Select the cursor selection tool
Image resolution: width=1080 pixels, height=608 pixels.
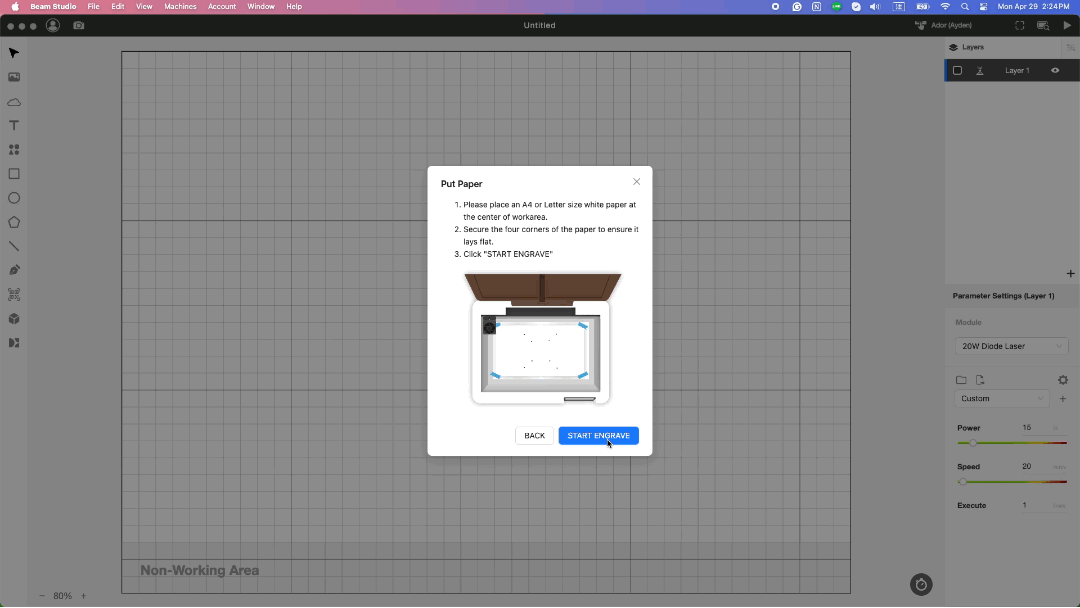[x=14, y=53]
